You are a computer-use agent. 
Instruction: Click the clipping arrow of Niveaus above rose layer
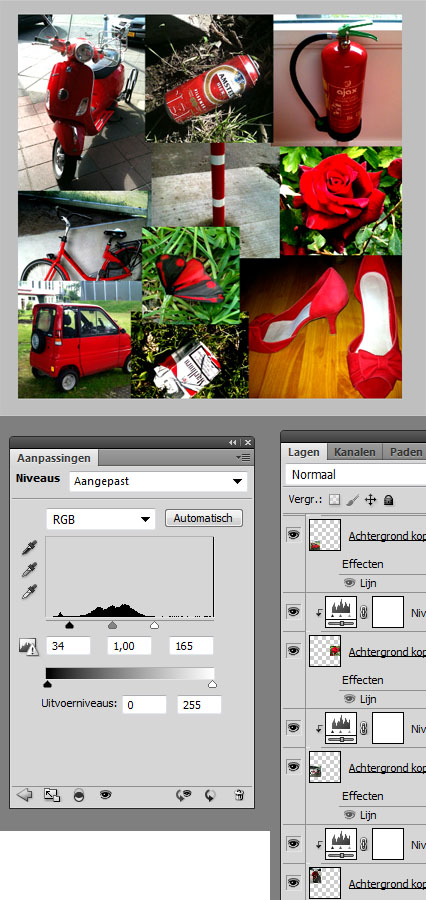pyautogui.click(x=319, y=614)
